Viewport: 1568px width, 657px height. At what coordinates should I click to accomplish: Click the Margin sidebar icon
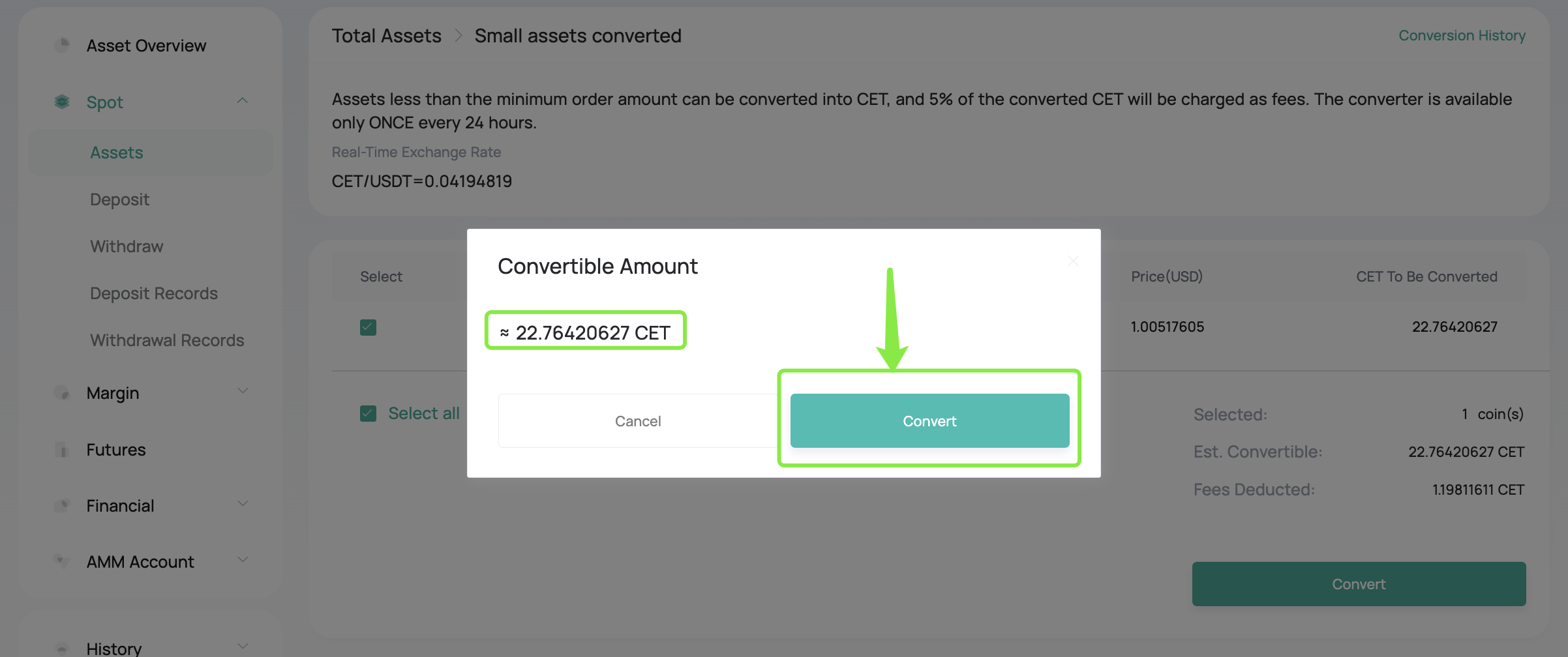(62, 392)
